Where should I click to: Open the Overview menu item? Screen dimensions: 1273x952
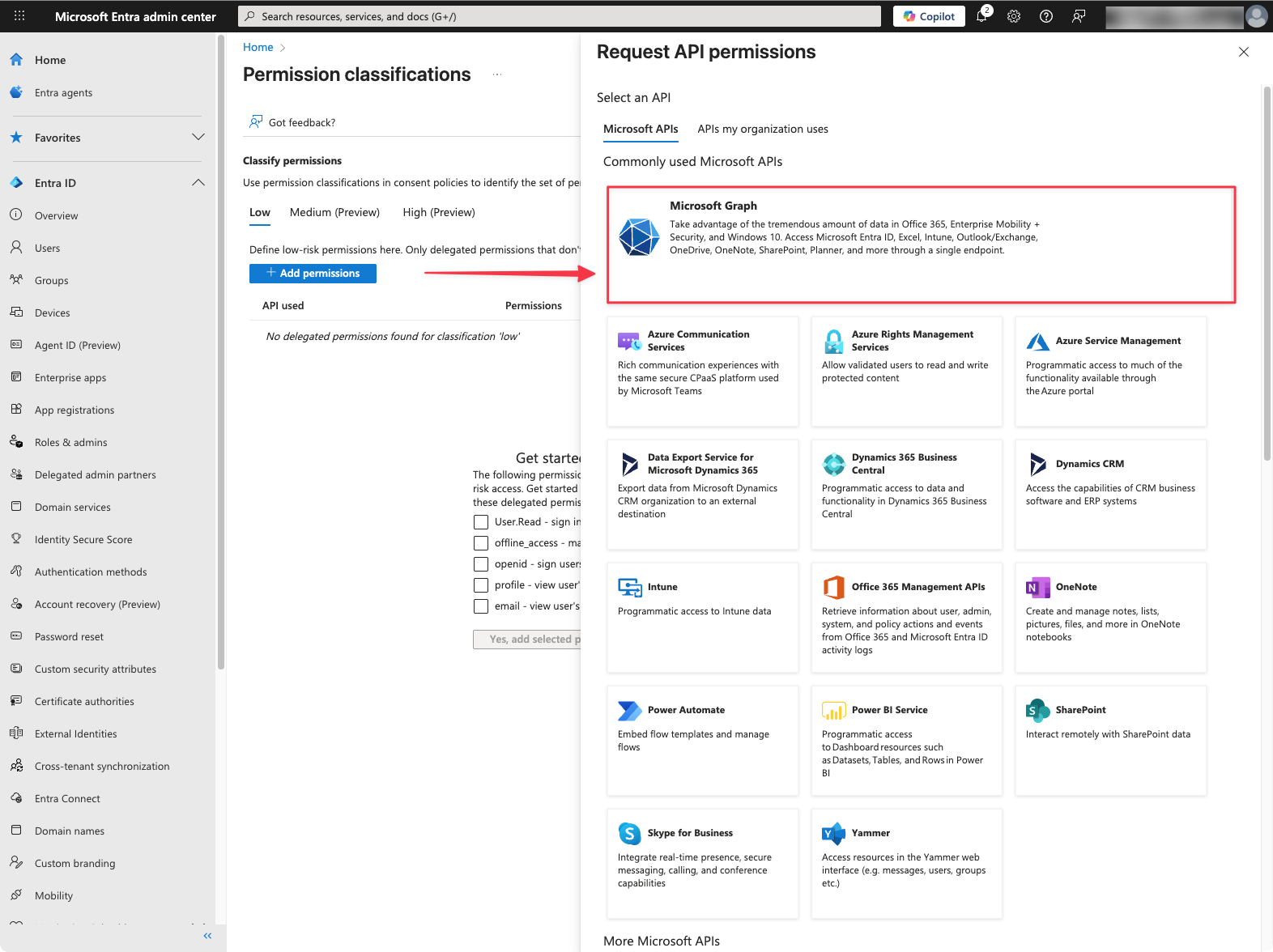click(109, 215)
